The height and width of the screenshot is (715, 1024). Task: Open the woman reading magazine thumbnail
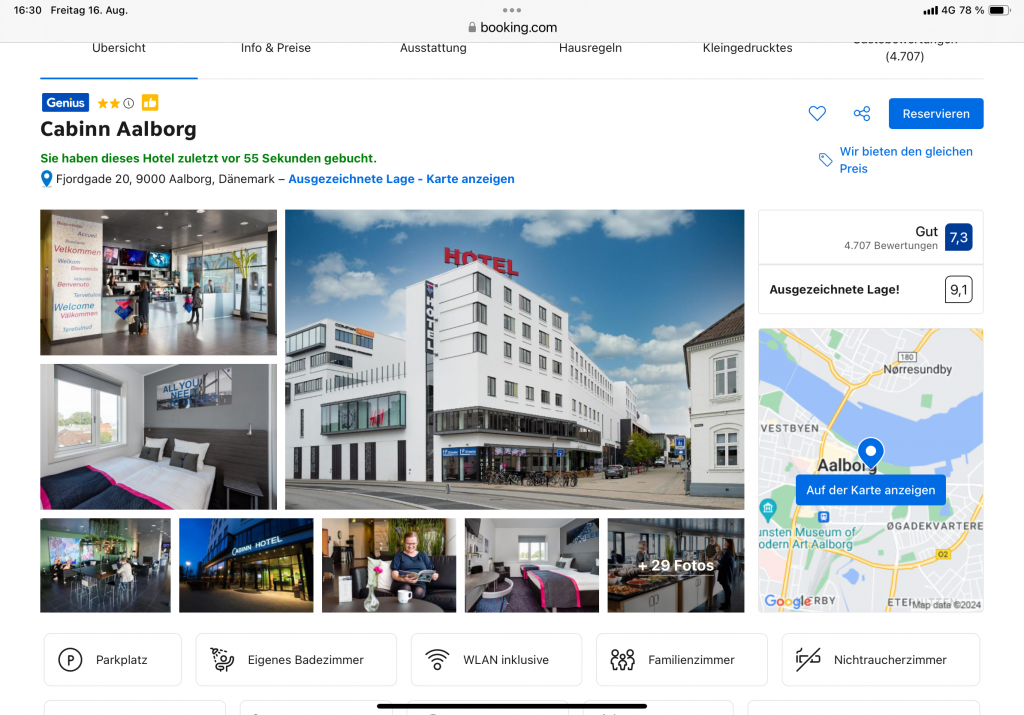click(x=389, y=565)
